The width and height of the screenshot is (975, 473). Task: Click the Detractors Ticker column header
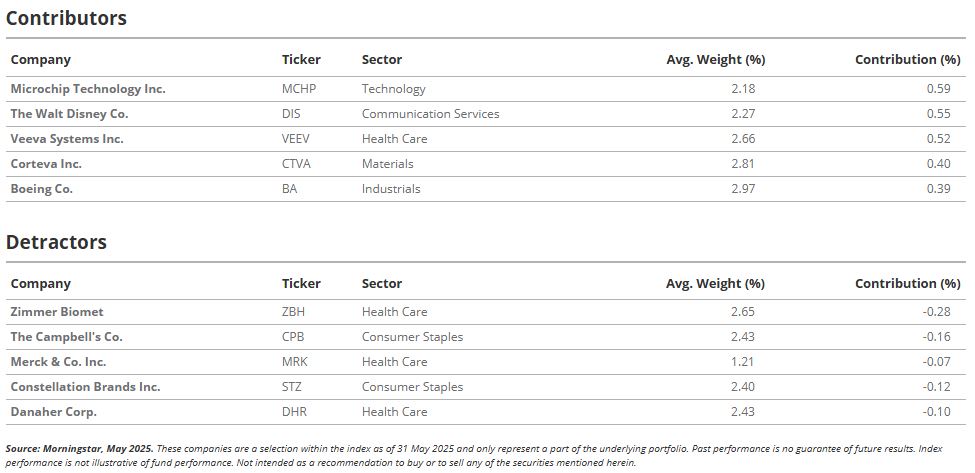tap(301, 283)
